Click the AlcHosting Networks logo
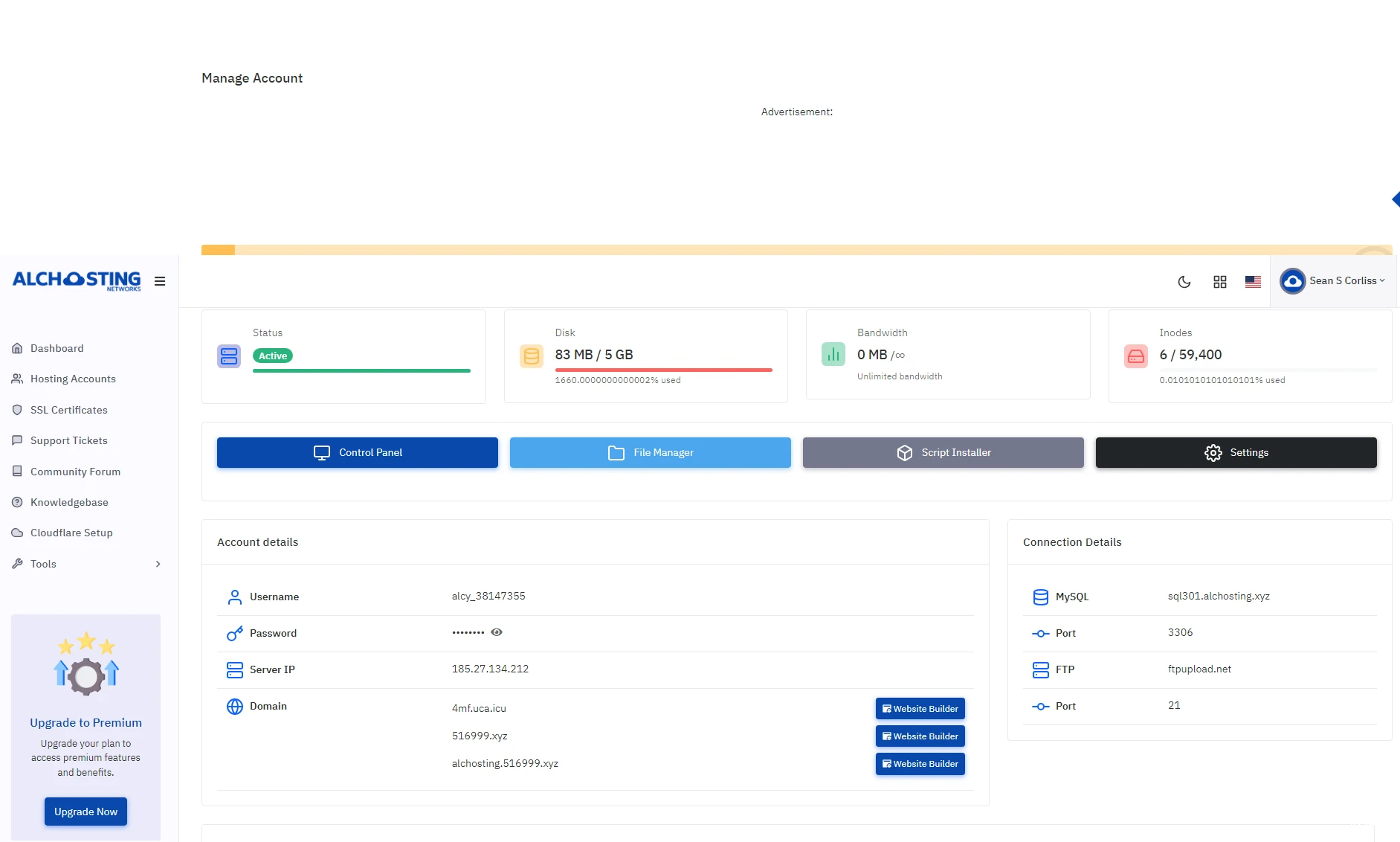The width and height of the screenshot is (1400, 842). [77, 280]
